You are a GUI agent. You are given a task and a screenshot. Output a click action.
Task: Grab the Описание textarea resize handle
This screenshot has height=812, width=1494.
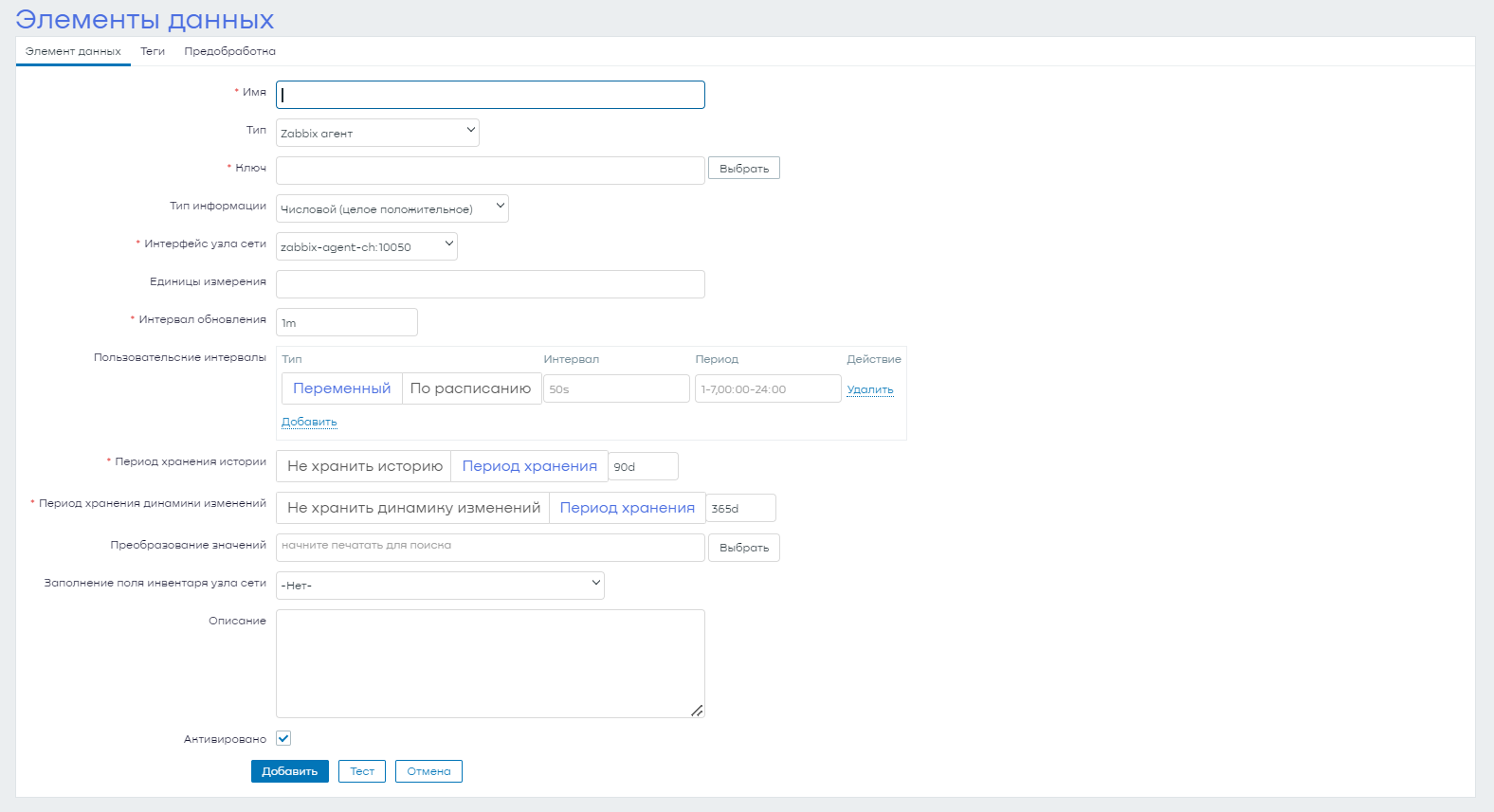(x=697, y=711)
